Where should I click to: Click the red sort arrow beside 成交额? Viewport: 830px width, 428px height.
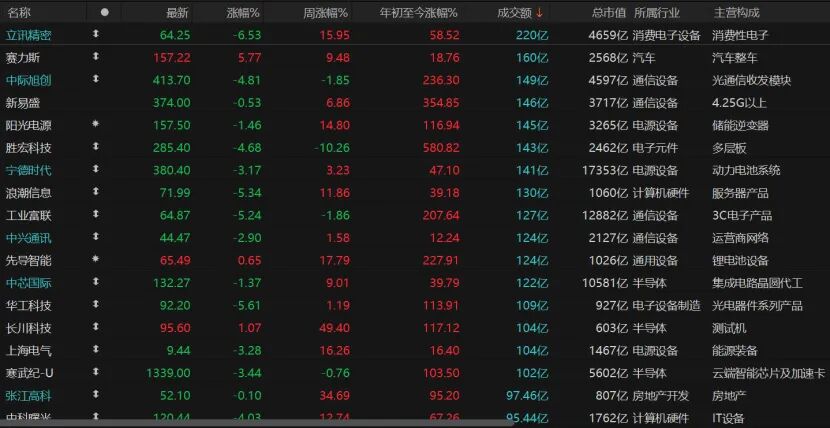(x=539, y=13)
